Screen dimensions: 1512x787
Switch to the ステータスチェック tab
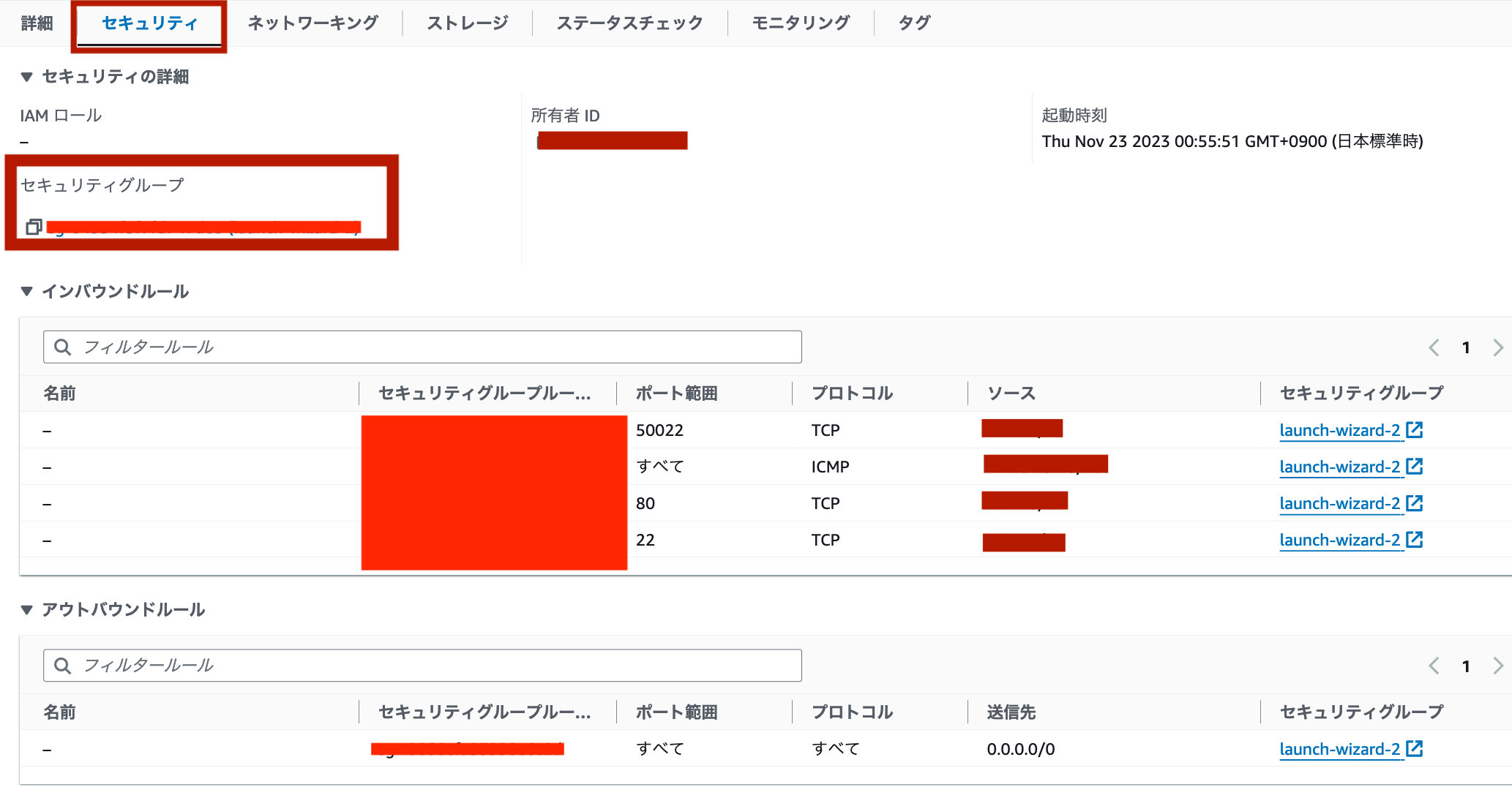tap(629, 23)
